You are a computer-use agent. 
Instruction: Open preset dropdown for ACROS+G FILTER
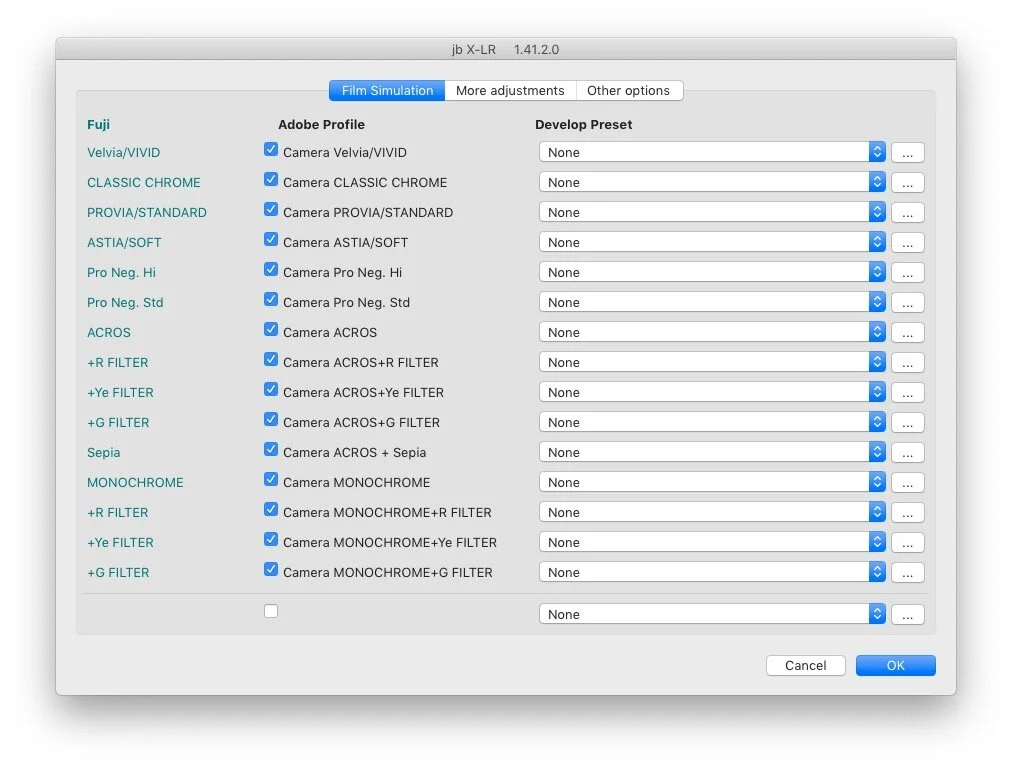(712, 422)
